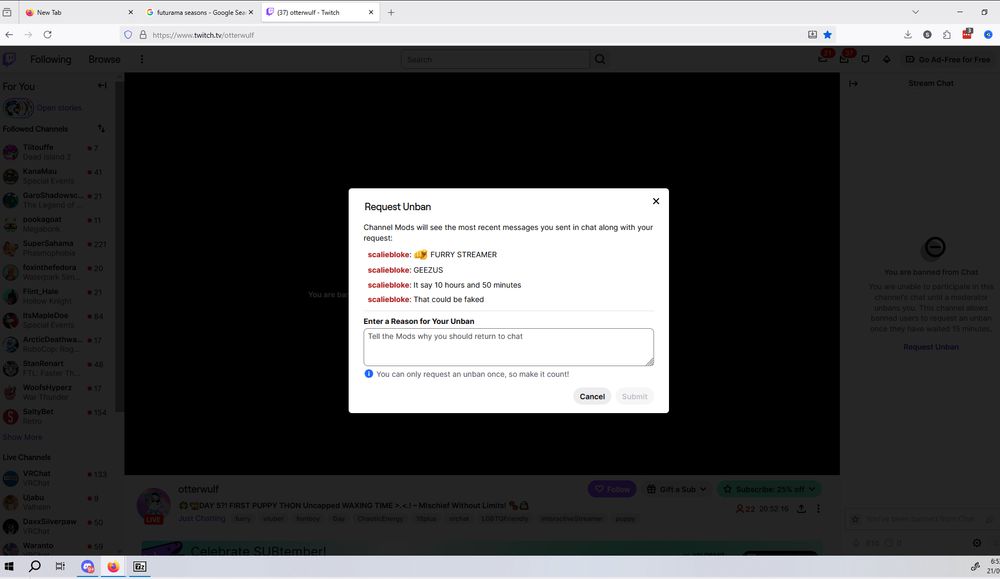Sort the Followed Channels list

101,129
